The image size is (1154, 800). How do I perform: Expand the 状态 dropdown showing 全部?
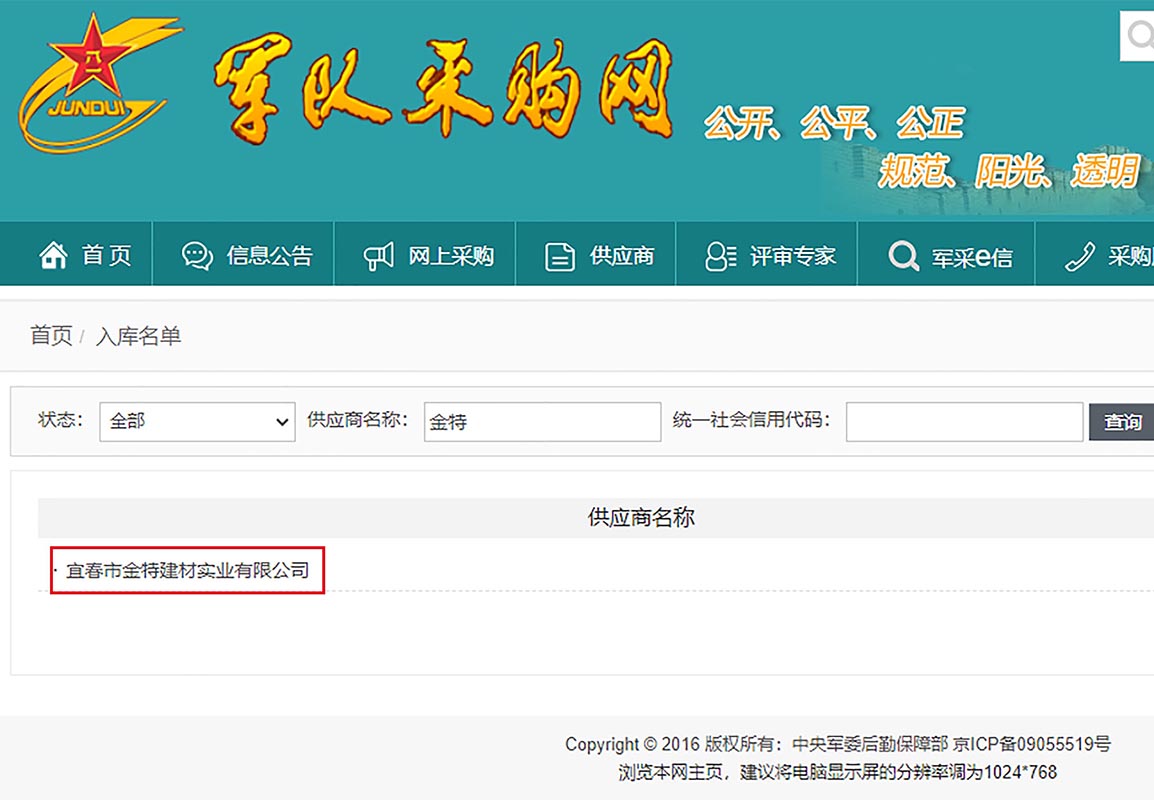coord(197,422)
